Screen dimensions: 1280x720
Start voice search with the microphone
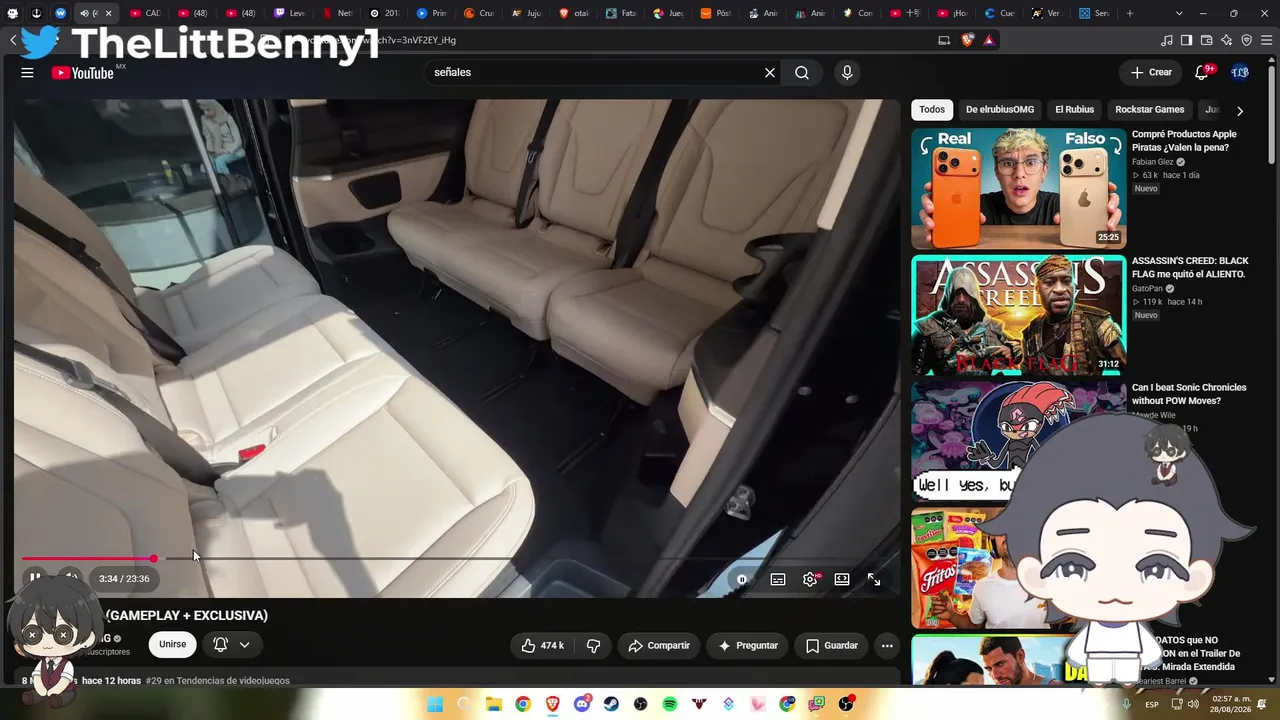[847, 72]
